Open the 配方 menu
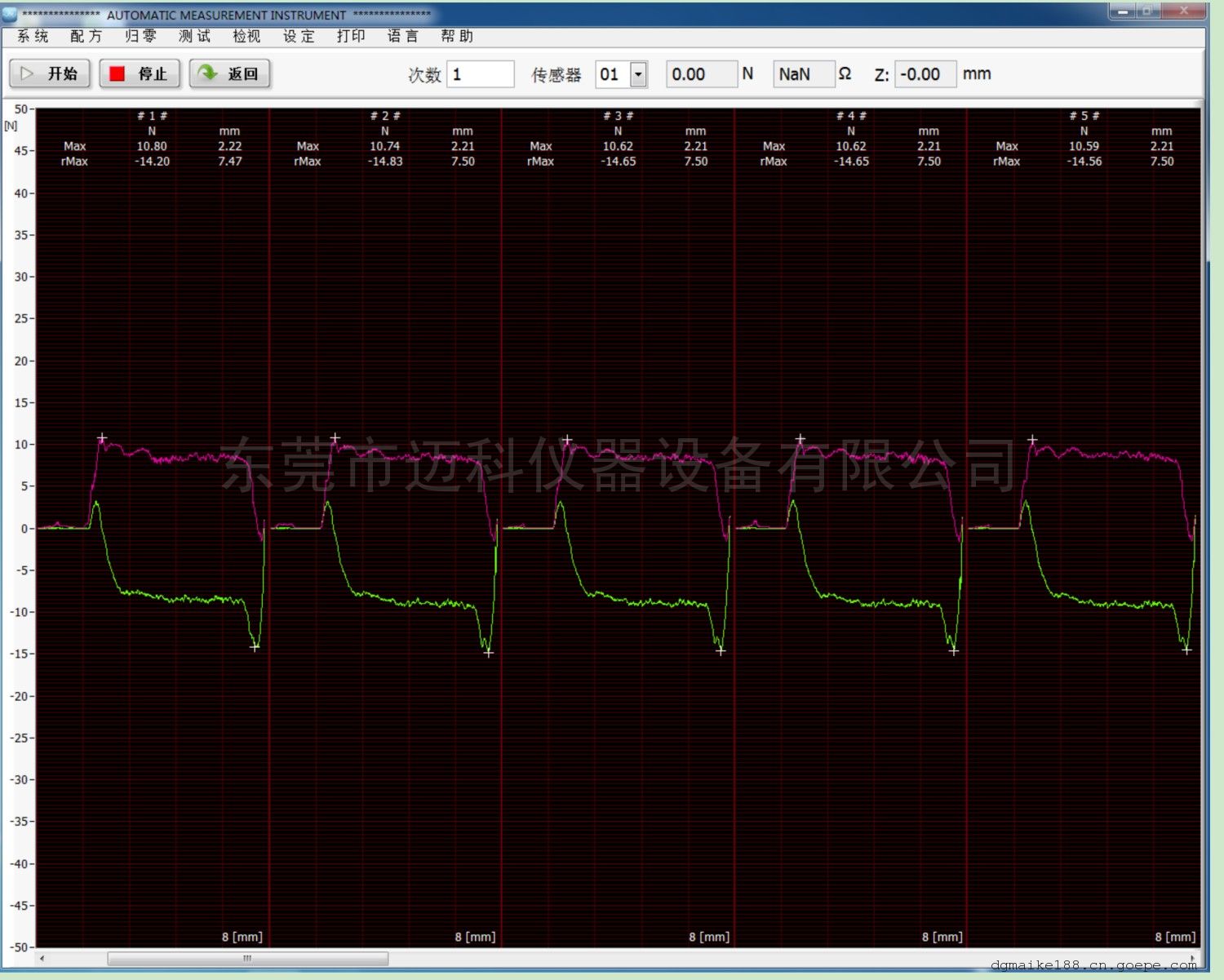 tap(86, 36)
